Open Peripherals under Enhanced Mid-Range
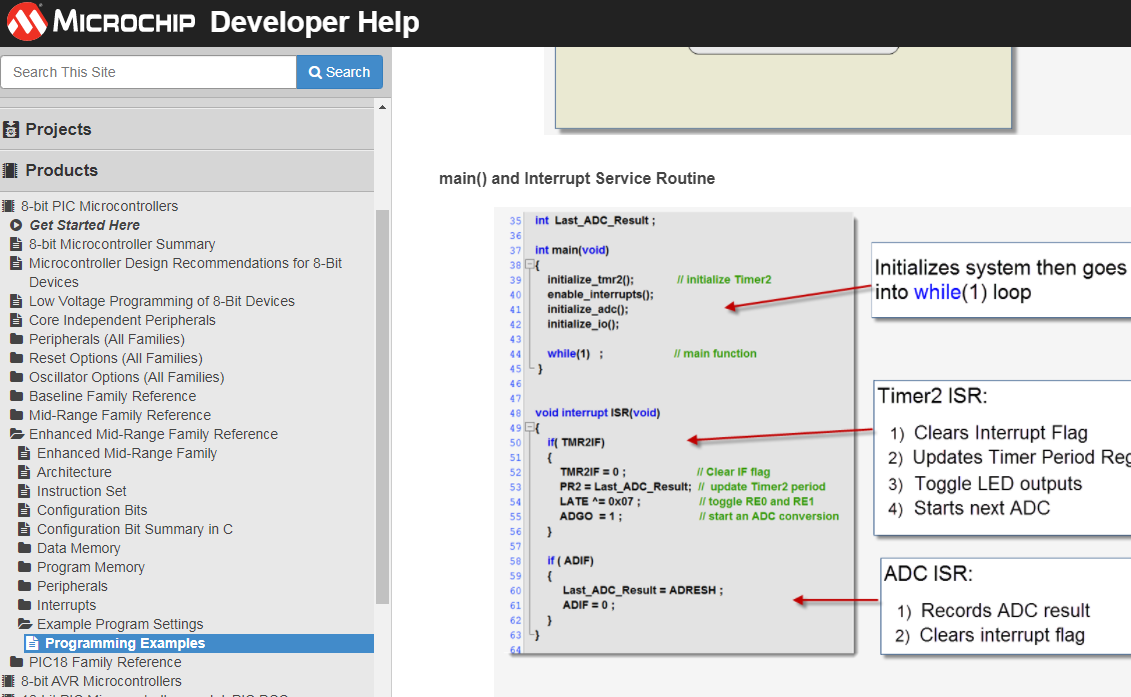Viewport: 1131px width, 697px height. click(72, 586)
